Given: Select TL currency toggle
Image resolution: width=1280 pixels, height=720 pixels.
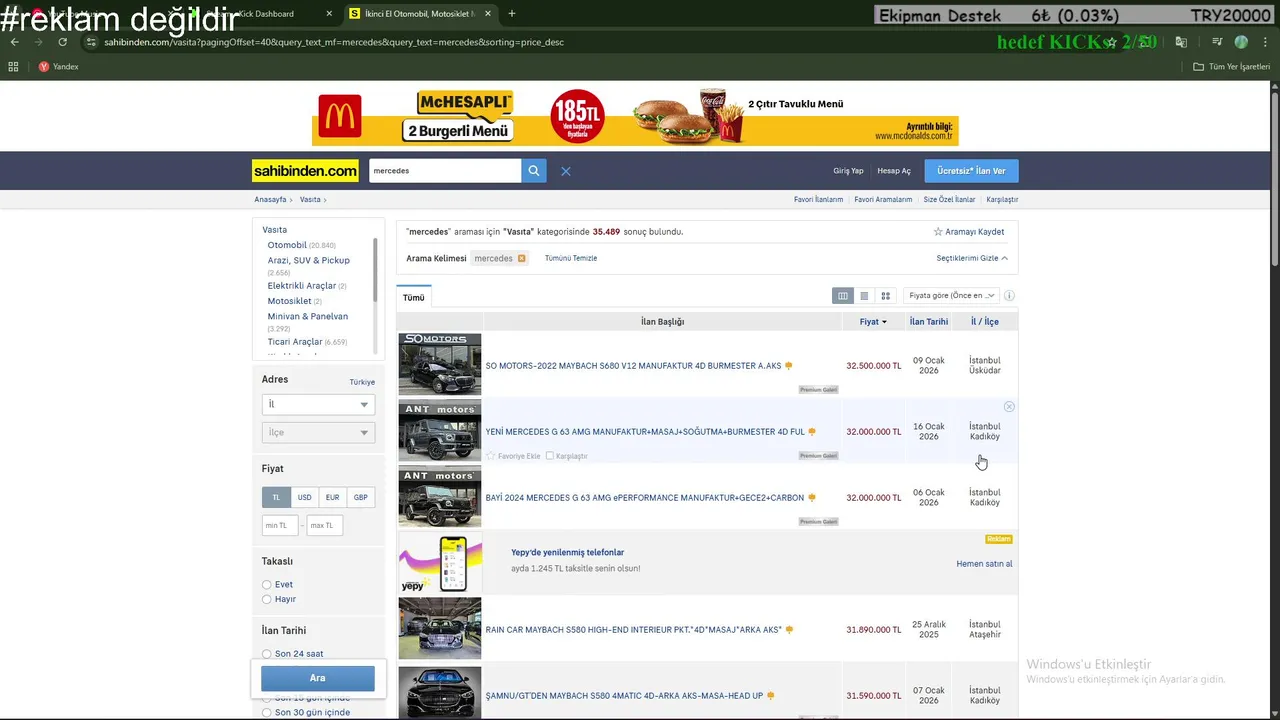Looking at the screenshot, I should click(276, 497).
